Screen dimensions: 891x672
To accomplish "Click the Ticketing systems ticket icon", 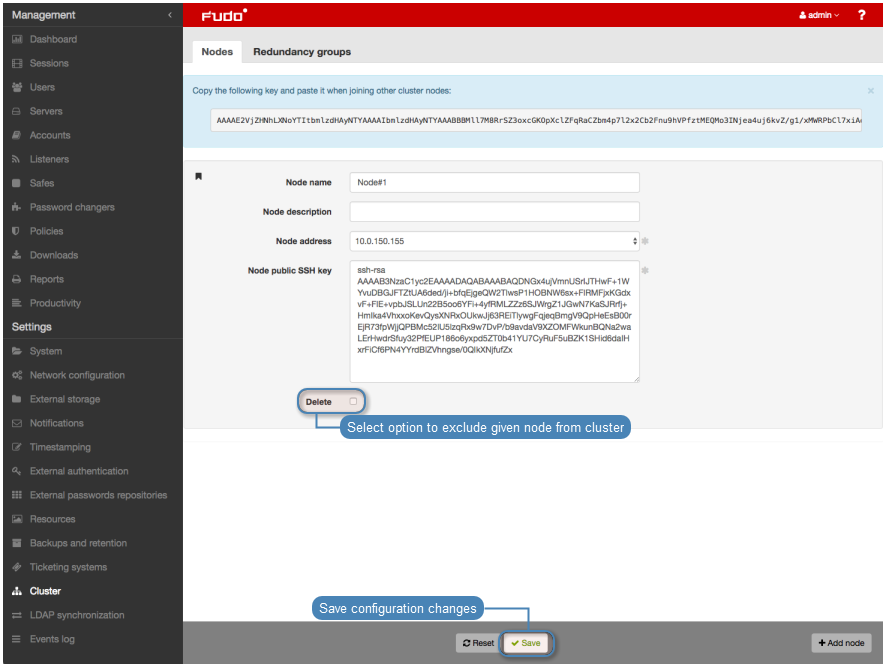I will coord(17,567).
